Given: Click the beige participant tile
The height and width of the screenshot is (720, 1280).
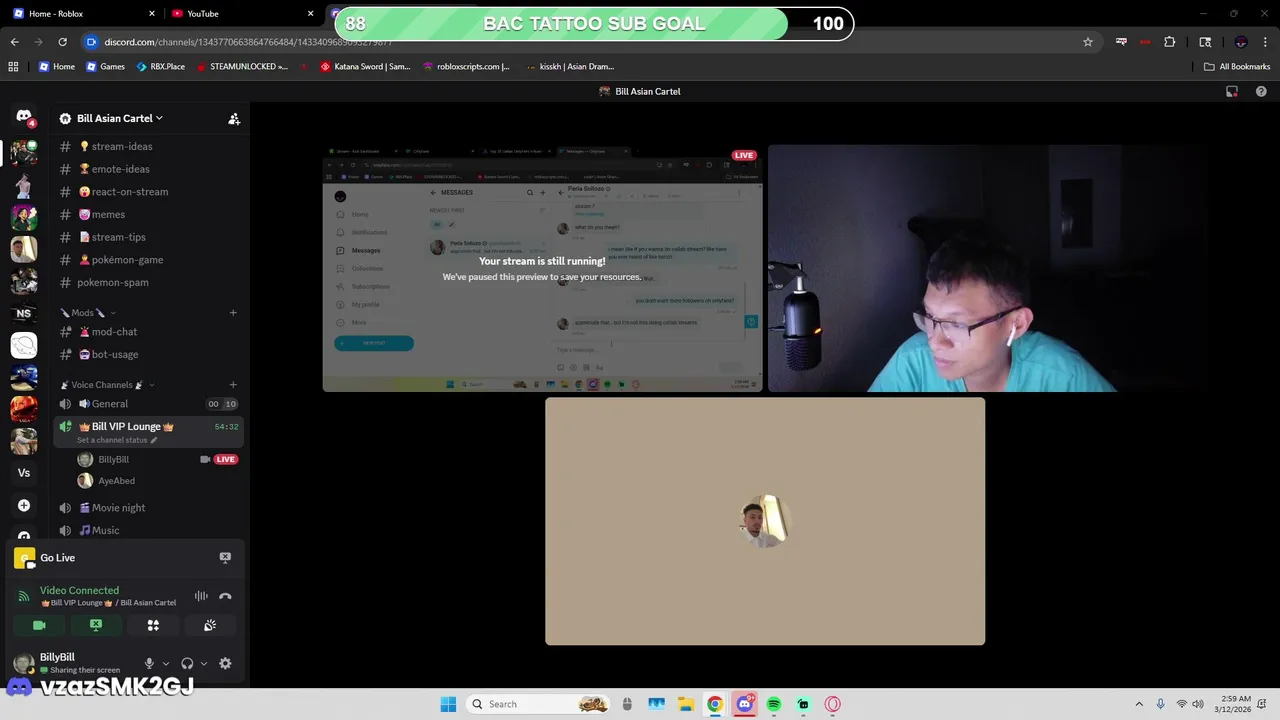Looking at the screenshot, I should point(765,521).
